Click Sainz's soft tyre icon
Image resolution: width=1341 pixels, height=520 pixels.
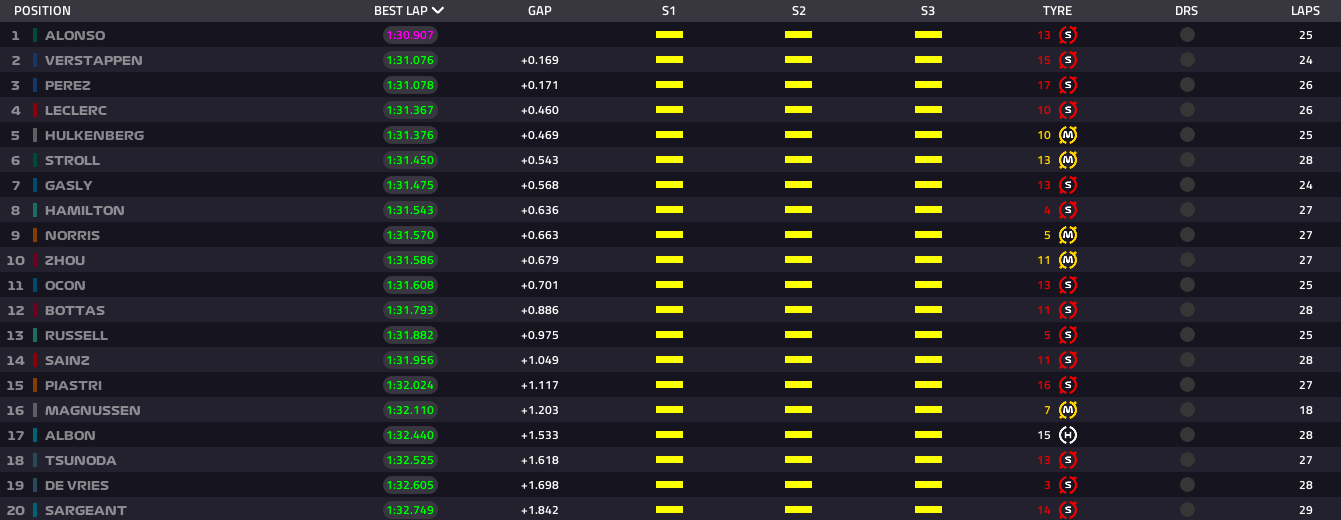click(x=1068, y=360)
